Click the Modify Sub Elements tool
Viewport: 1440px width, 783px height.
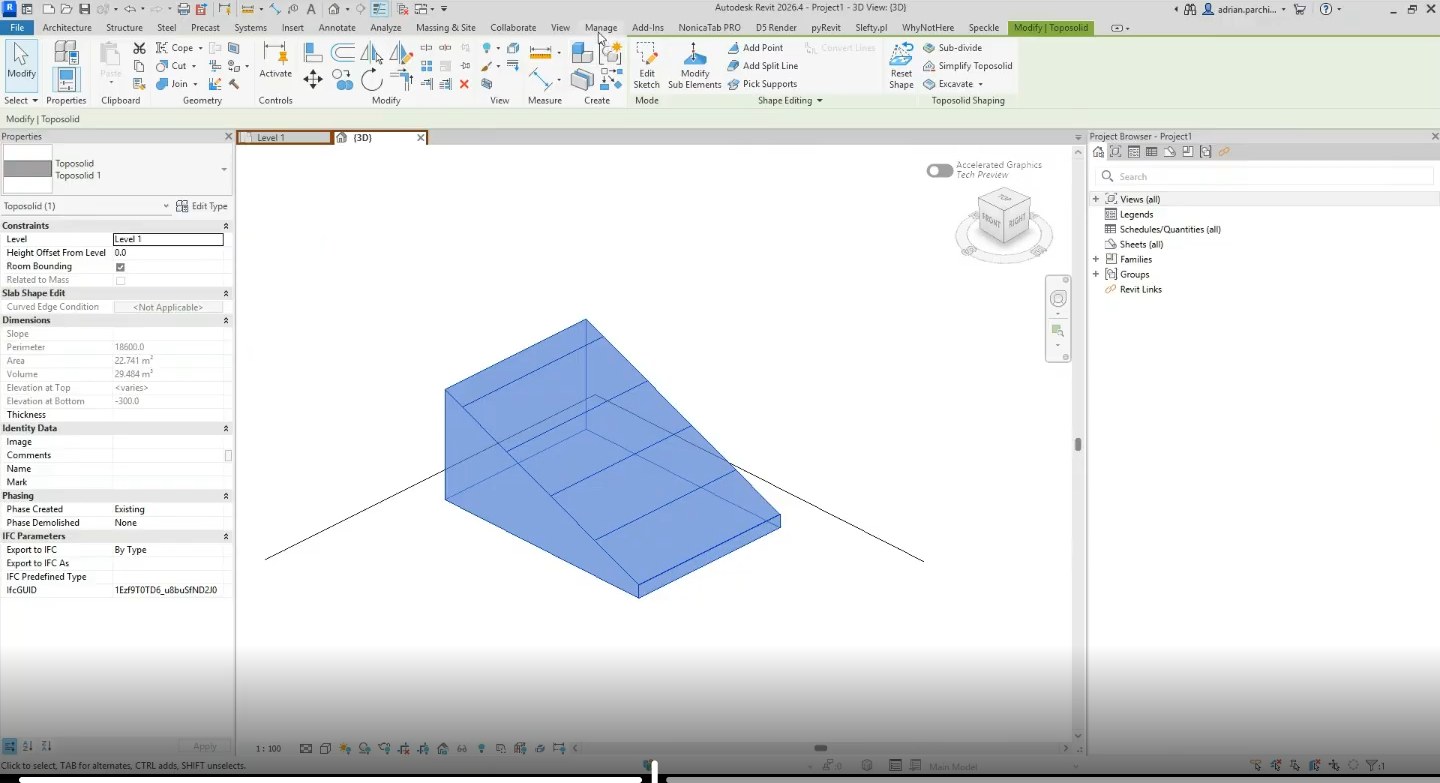pyautogui.click(x=695, y=66)
